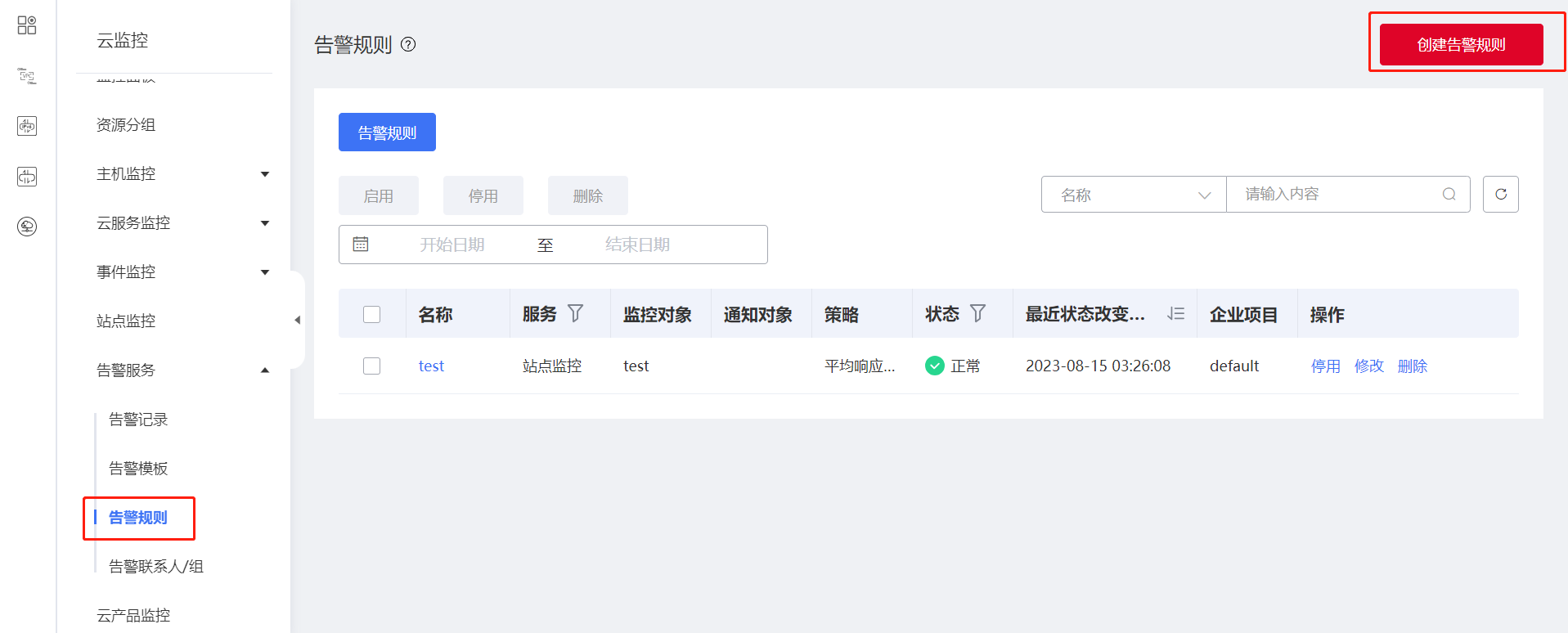
Task: Click the help icon beside 告警规则 title
Action: (408, 45)
